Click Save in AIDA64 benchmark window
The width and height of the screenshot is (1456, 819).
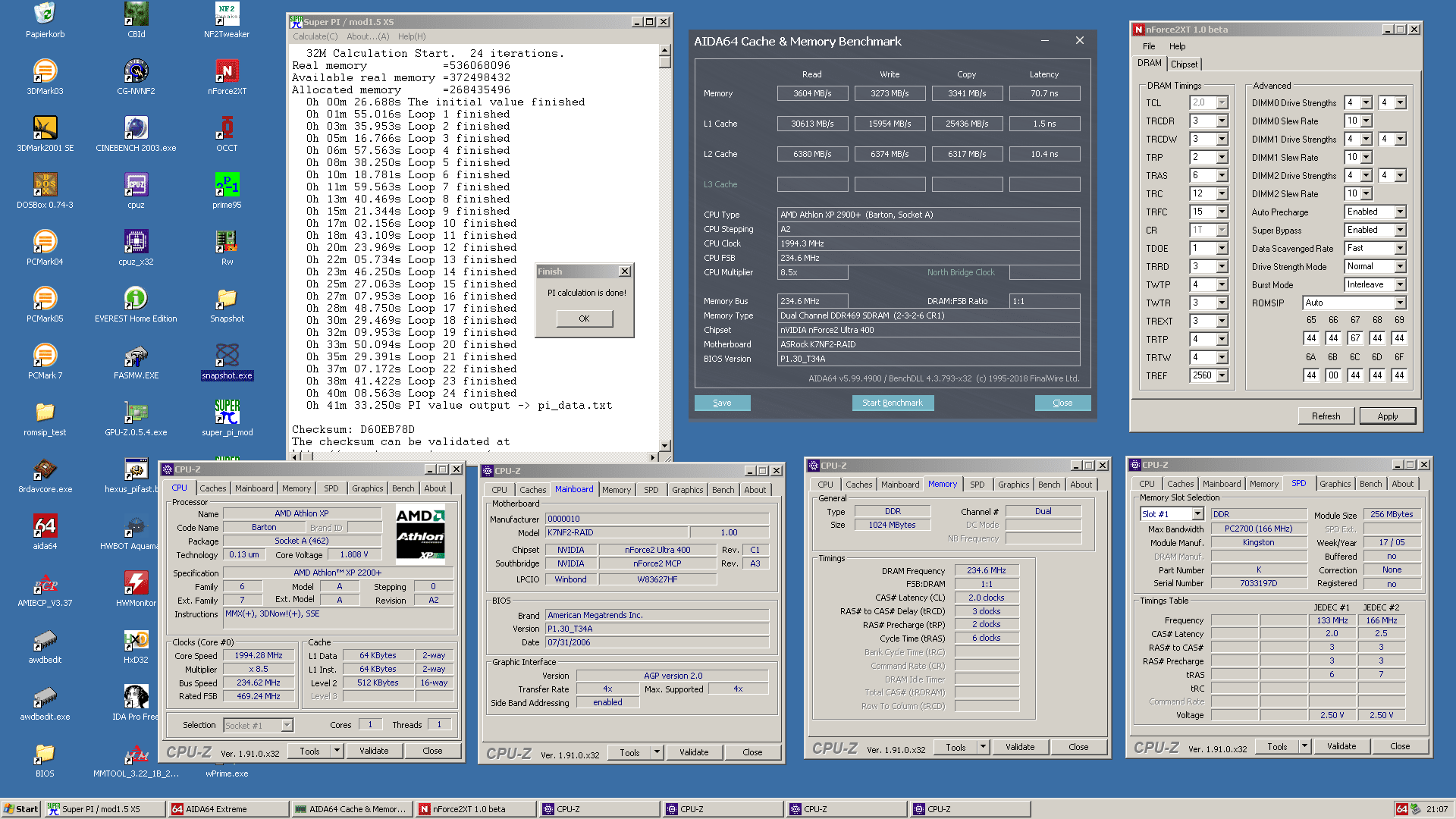click(x=722, y=403)
